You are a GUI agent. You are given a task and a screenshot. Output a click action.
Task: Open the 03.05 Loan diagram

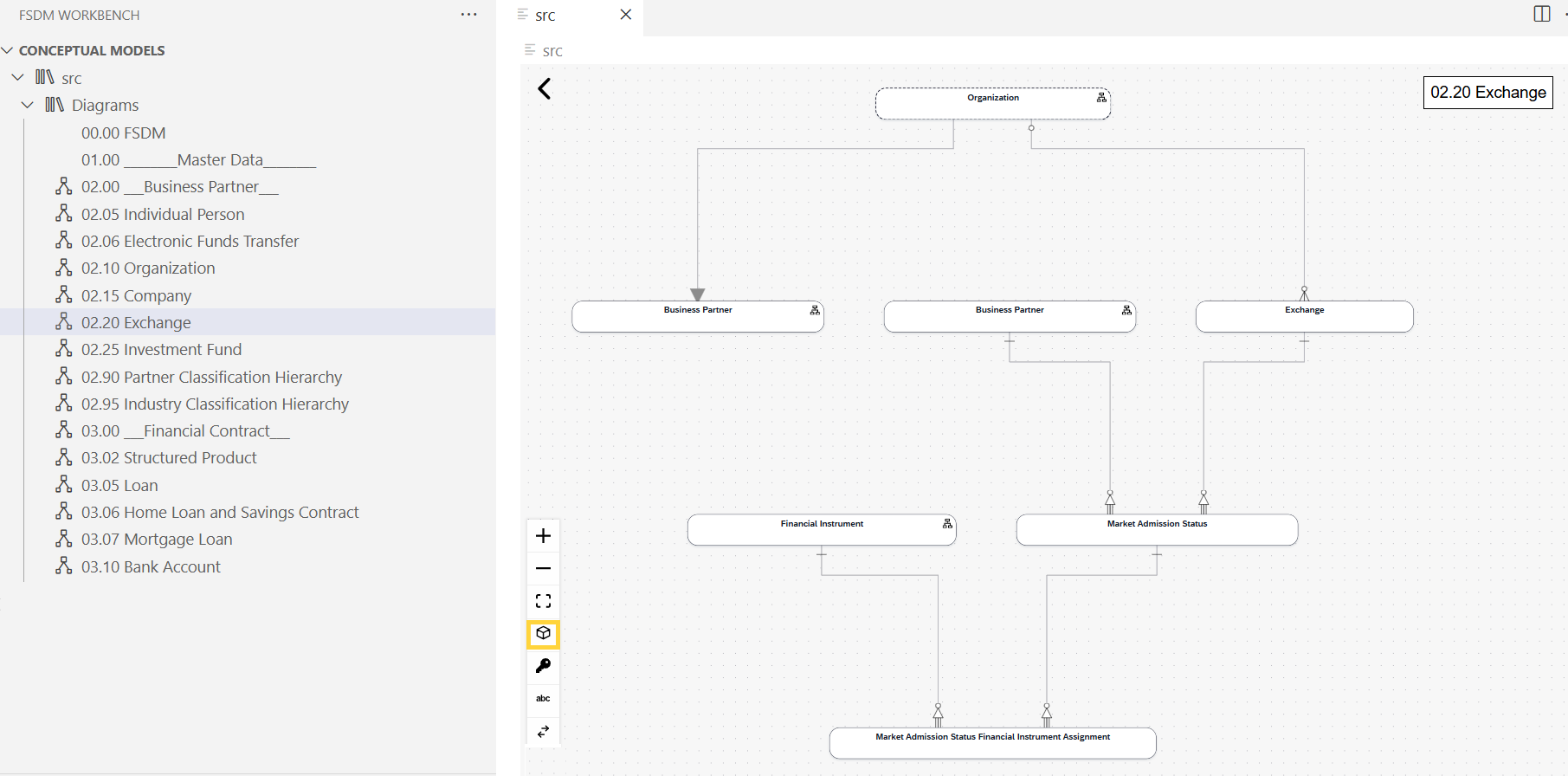[x=119, y=486]
